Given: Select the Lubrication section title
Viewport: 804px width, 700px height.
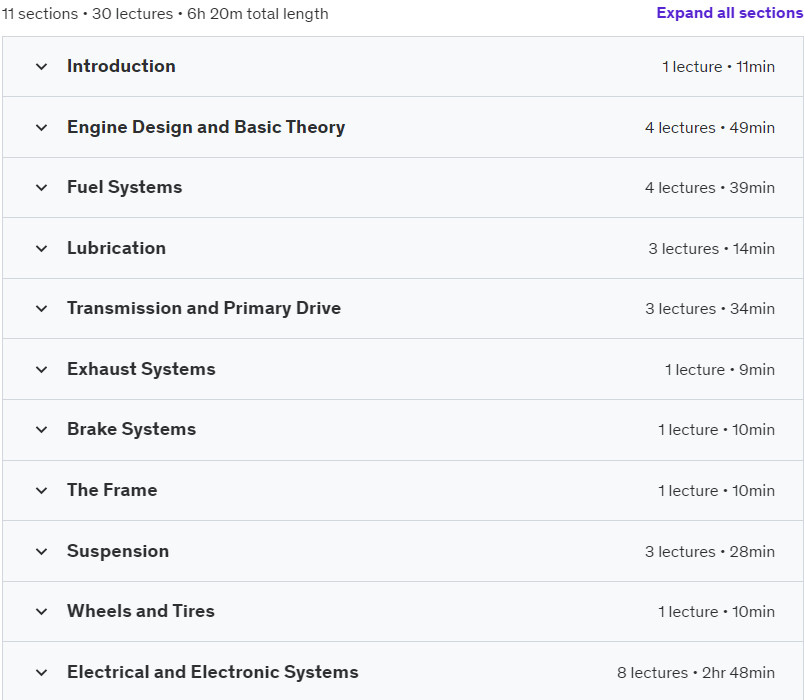Looking at the screenshot, I should (x=116, y=248).
